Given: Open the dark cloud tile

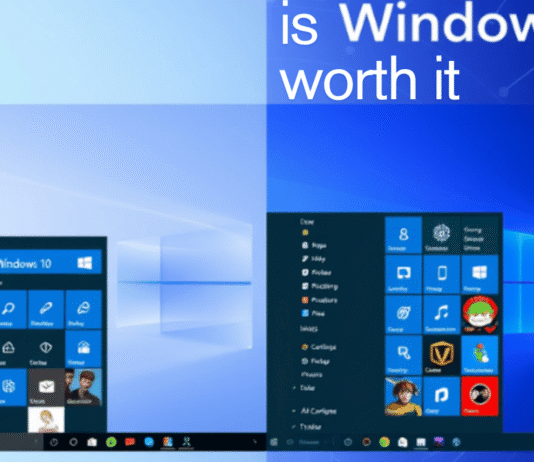Looking at the screenshot, I should [13, 349].
